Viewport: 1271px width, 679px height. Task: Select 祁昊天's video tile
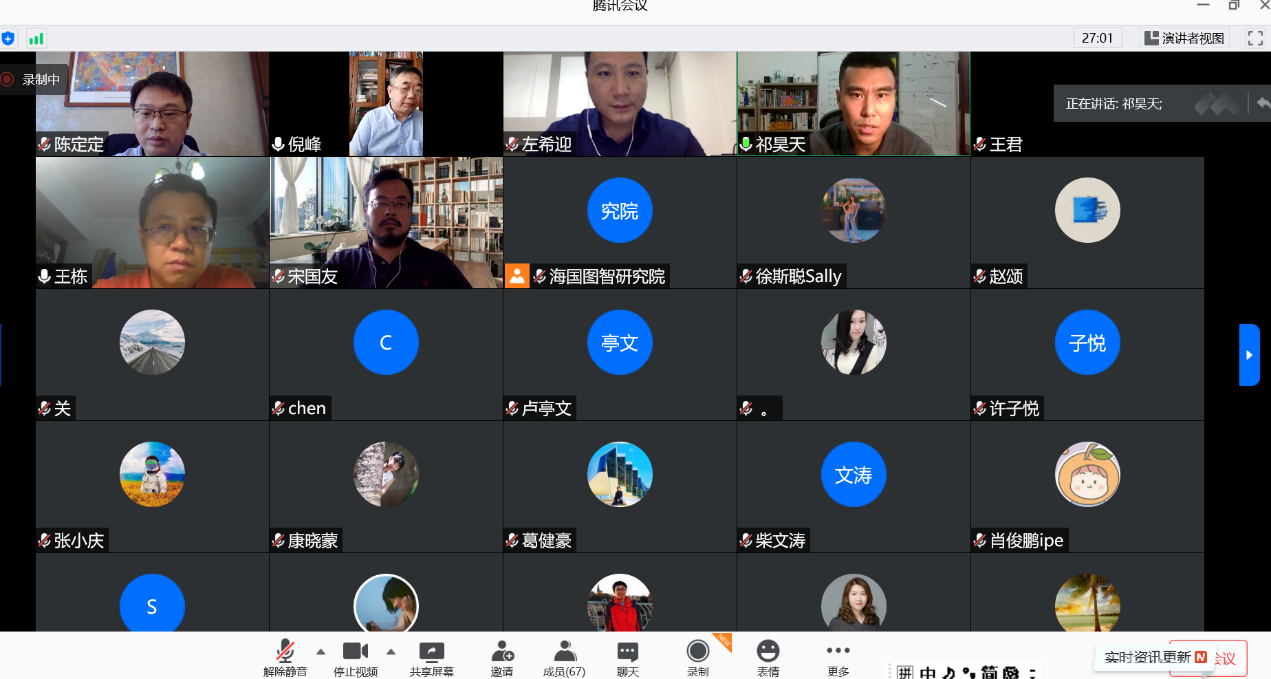coord(853,104)
